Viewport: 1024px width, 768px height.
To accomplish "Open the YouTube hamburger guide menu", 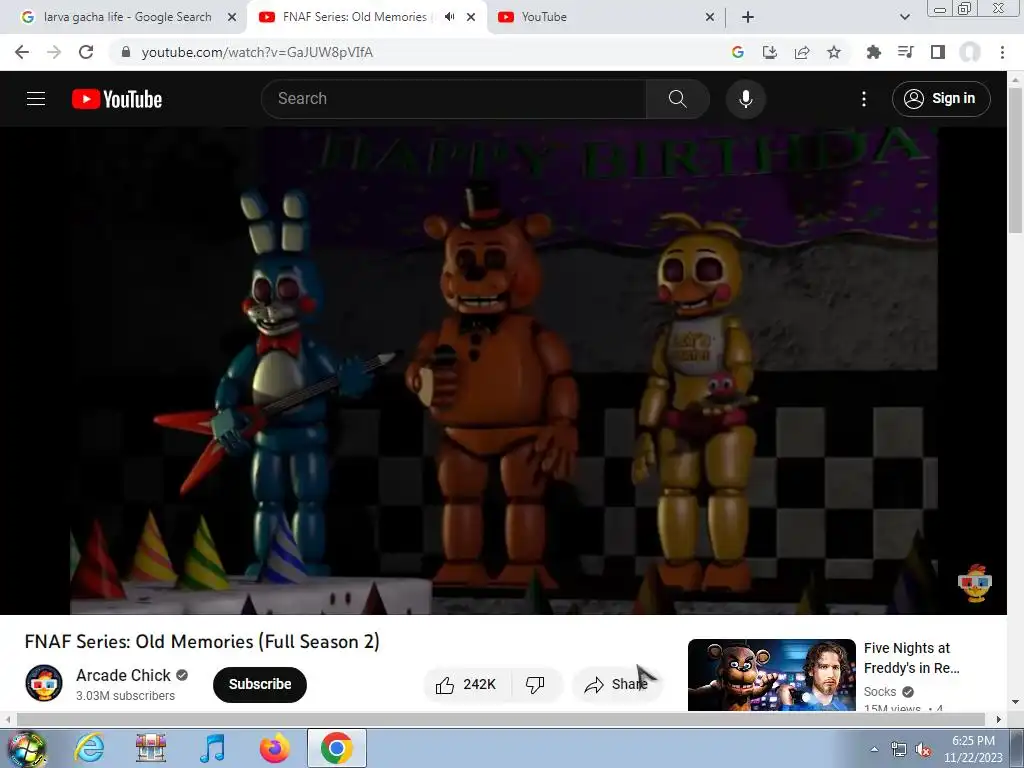I will 36,99.
